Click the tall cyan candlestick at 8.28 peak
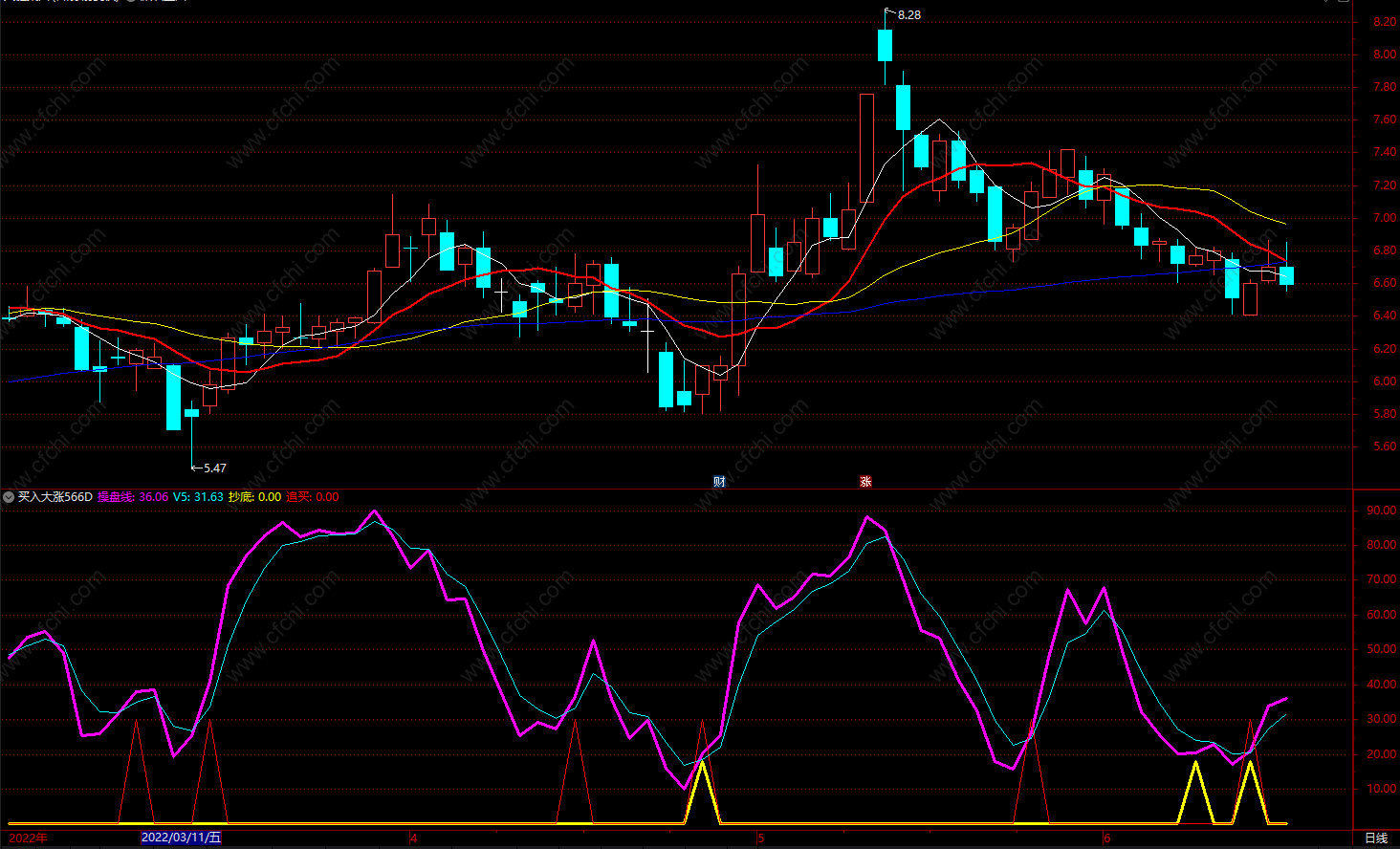 (x=885, y=45)
